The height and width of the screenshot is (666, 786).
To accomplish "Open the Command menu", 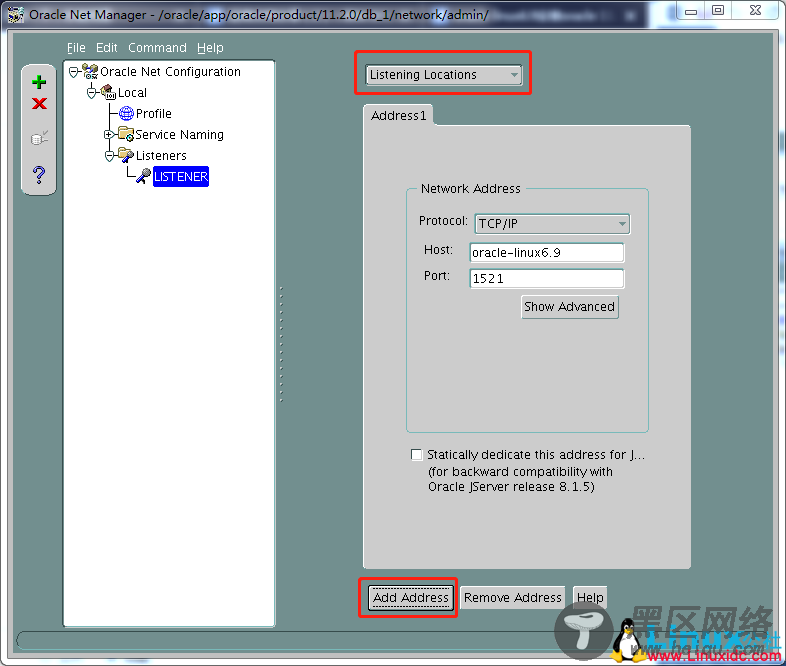I will [157, 48].
